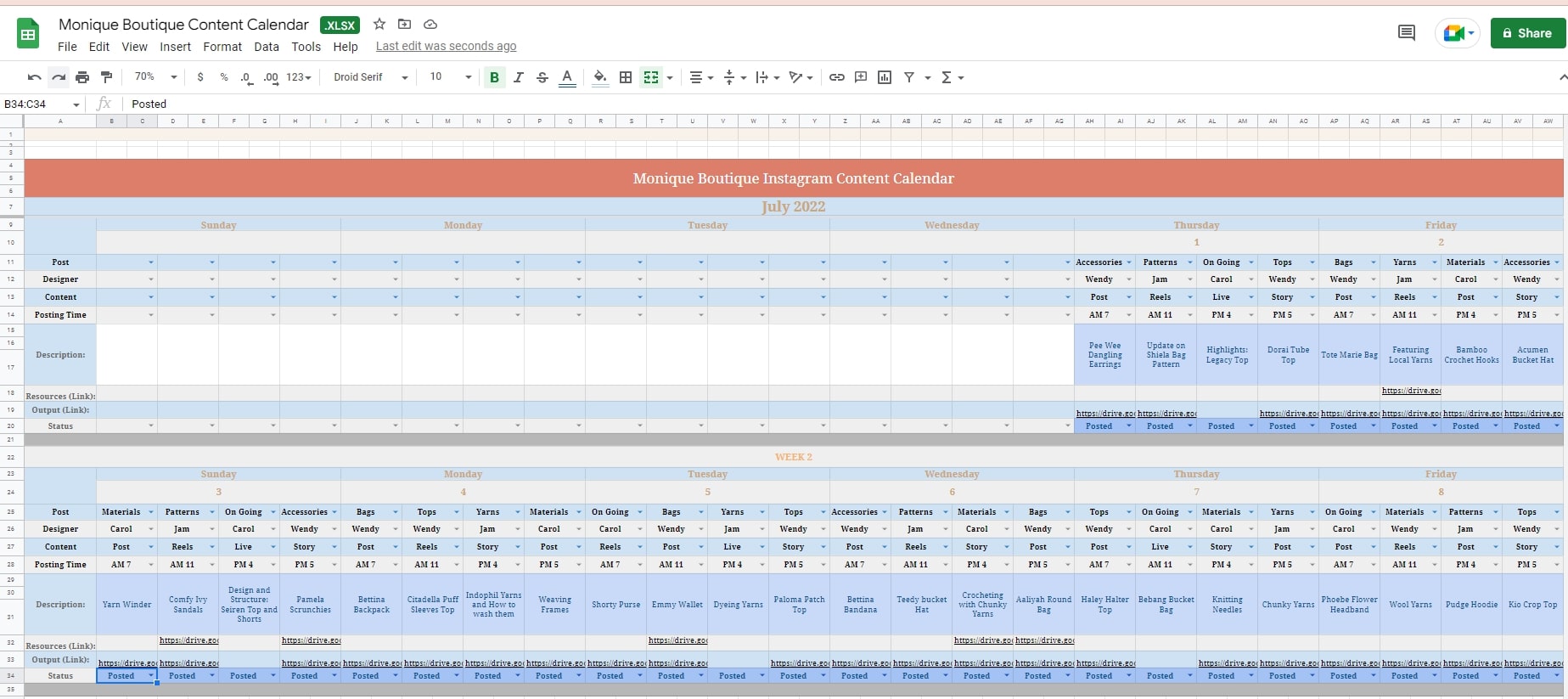Open vertical align dropdown
The height and width of the screenshot is (699, 1568).
734,77
